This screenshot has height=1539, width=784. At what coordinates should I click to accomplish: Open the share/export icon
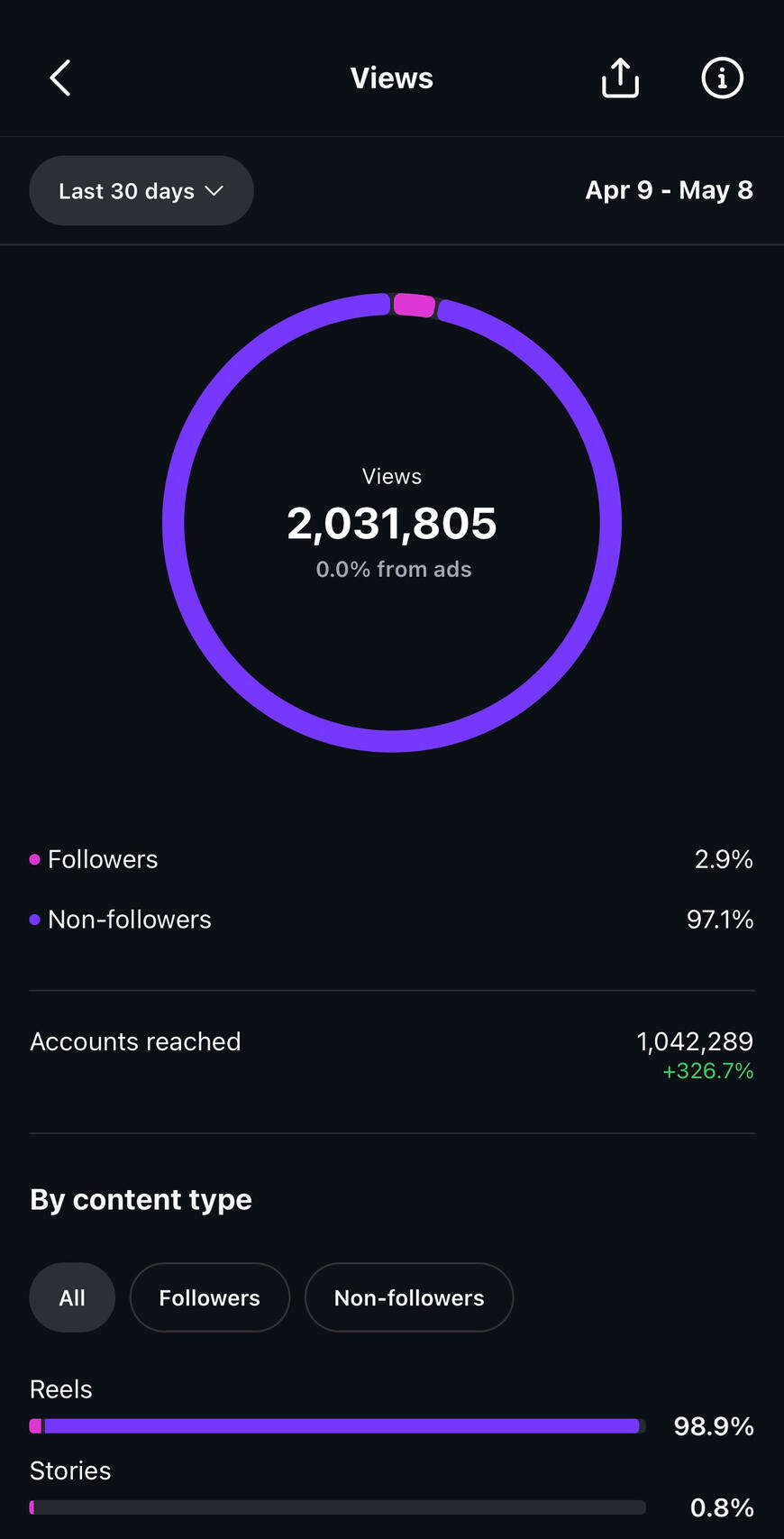coord(620,78)
